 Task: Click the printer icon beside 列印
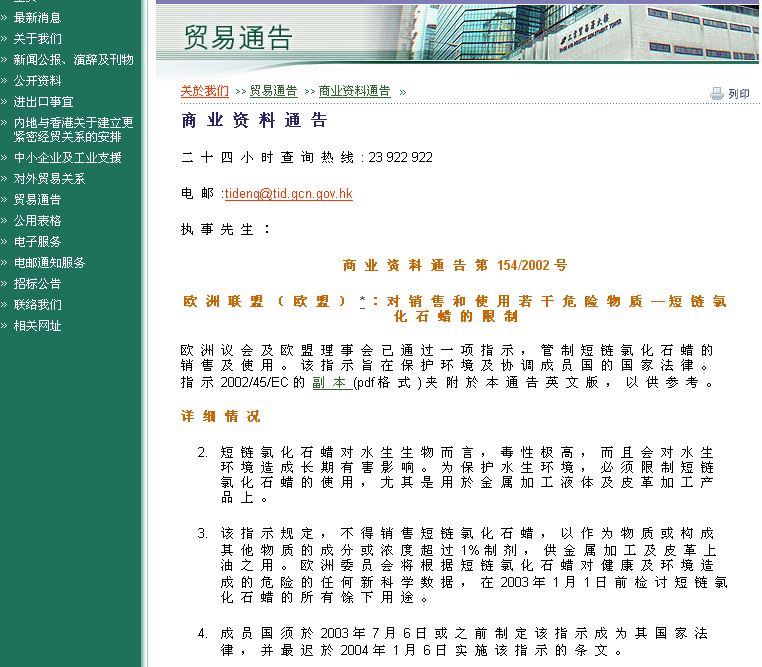tap(716, 93)
